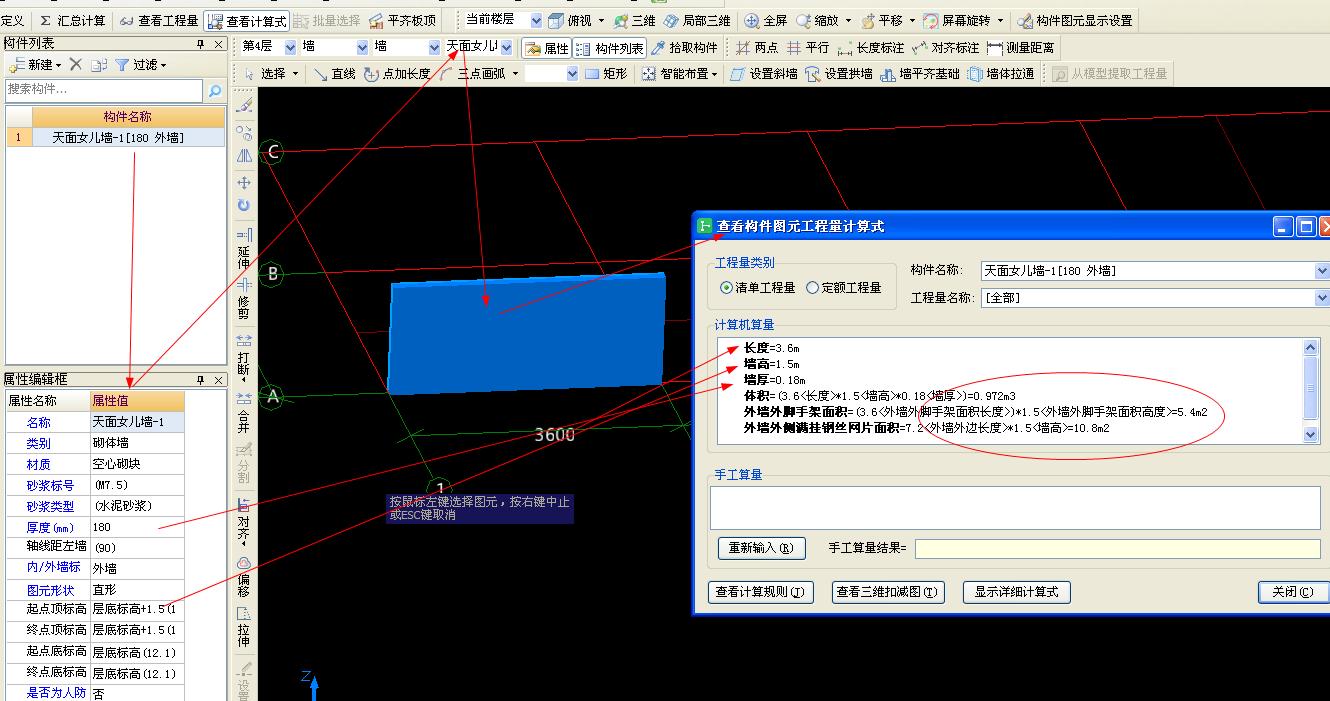Click the 墙平齐基础 tool
The image size is (1330, 701).
(920, 74)
